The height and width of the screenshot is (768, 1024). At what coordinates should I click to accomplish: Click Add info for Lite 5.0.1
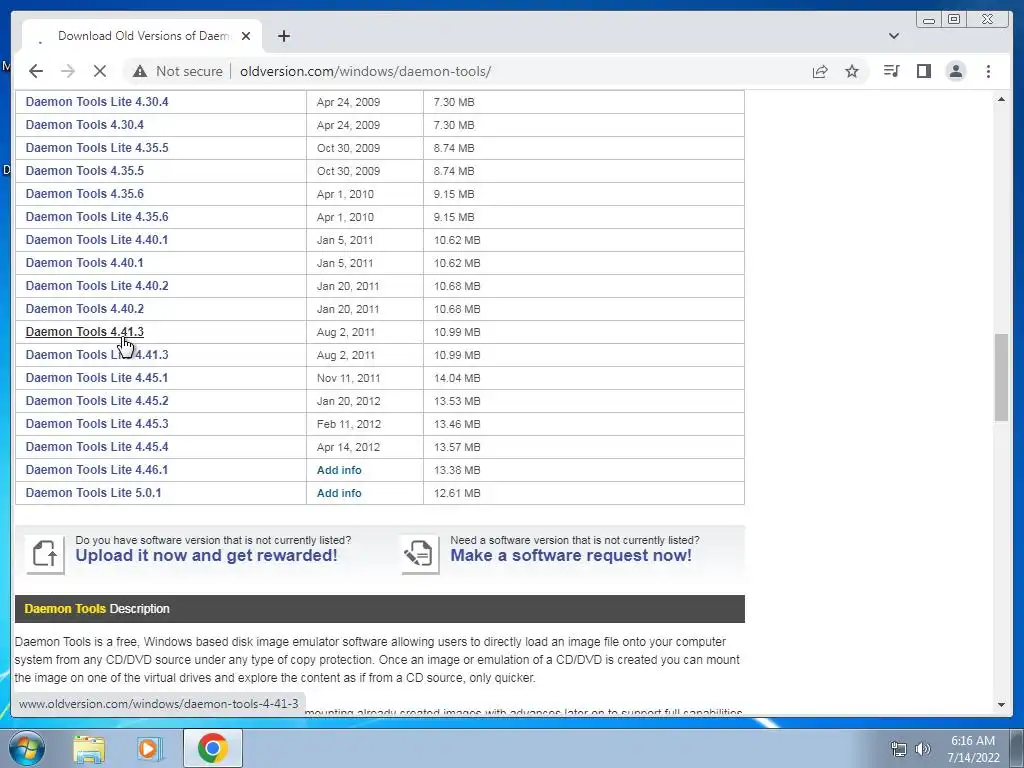coord(339,493)
